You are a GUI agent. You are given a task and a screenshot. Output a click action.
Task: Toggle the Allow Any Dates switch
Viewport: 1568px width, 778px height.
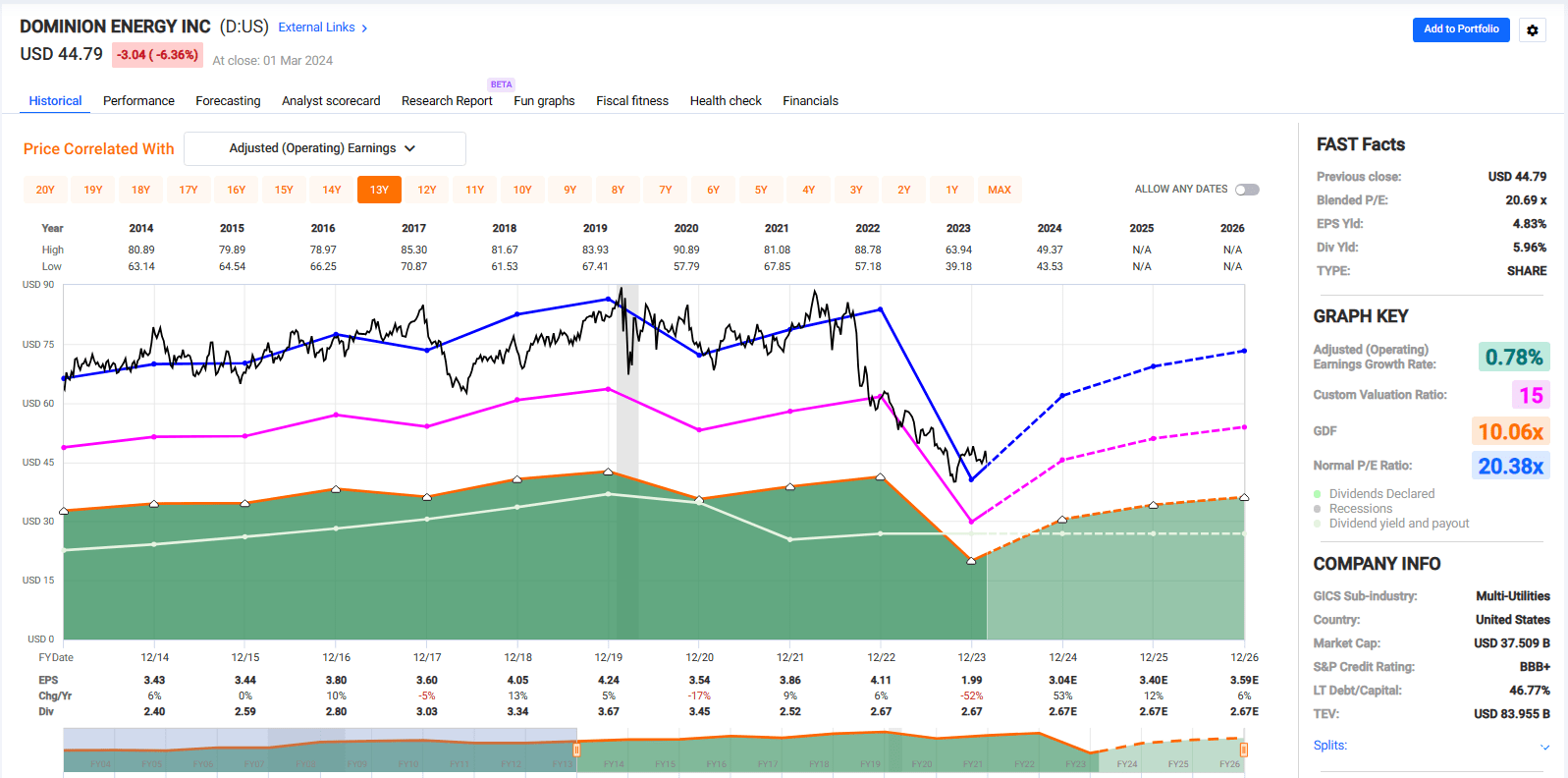pos(1247,190)
